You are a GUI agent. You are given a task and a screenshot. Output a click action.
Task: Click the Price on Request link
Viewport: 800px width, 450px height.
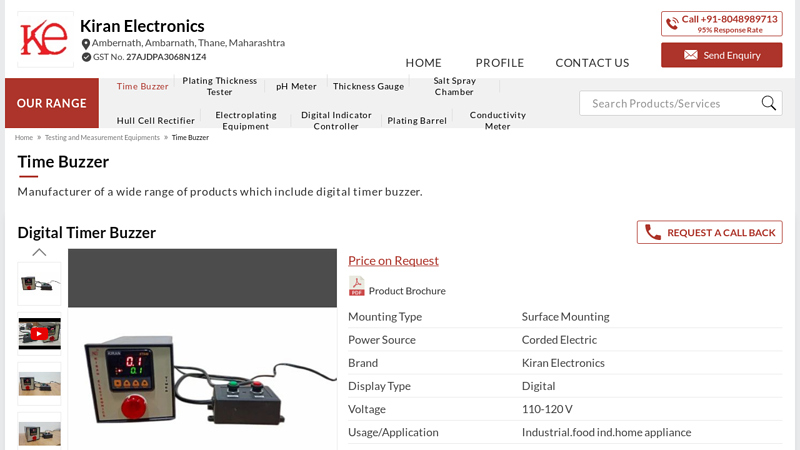pyautogui.click(x=393, y=261)
